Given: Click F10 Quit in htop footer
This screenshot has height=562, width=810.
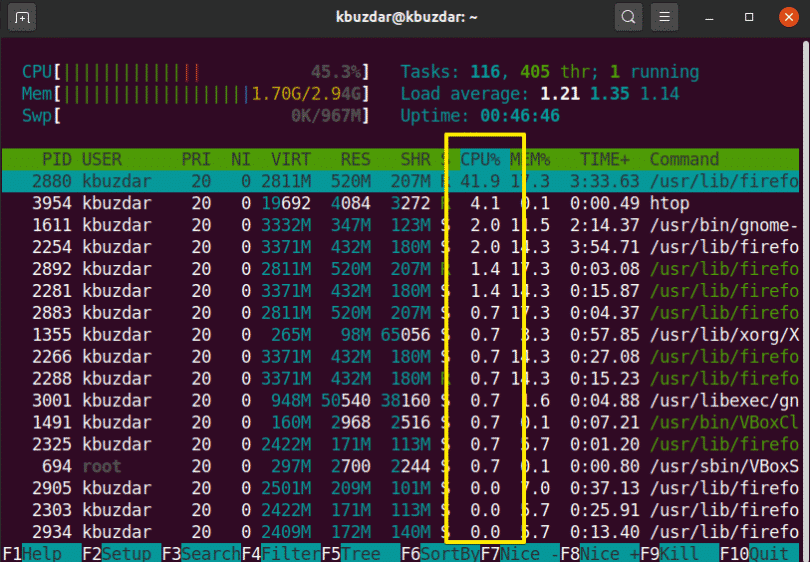Looking at the screenshot, I should (x=759, y=553).
